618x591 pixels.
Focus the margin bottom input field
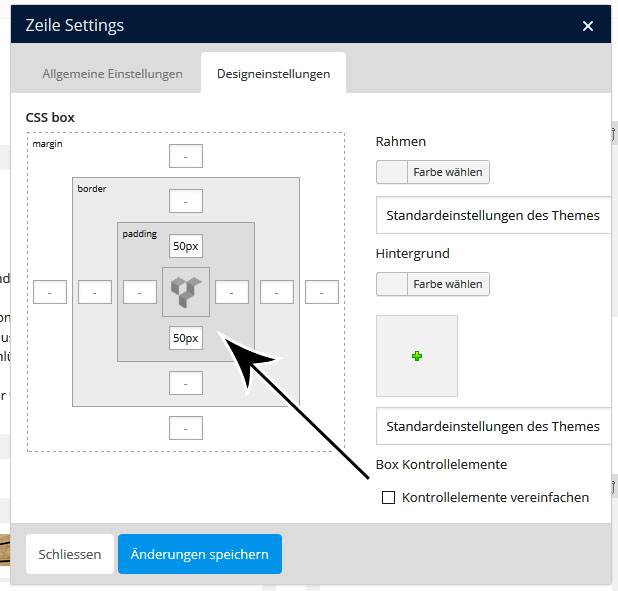click(186, 428)
